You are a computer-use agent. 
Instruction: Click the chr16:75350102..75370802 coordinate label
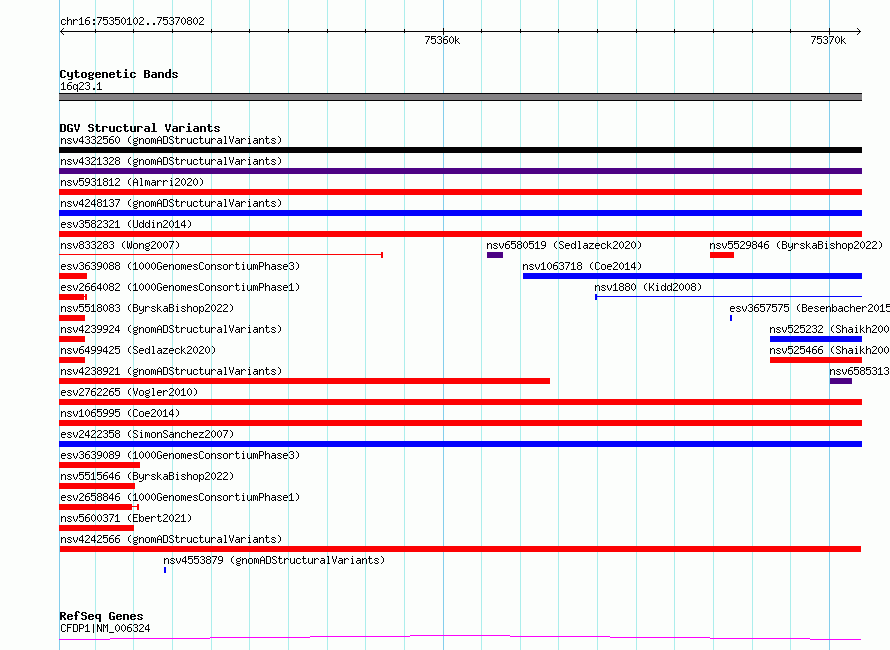click(132, 21)
